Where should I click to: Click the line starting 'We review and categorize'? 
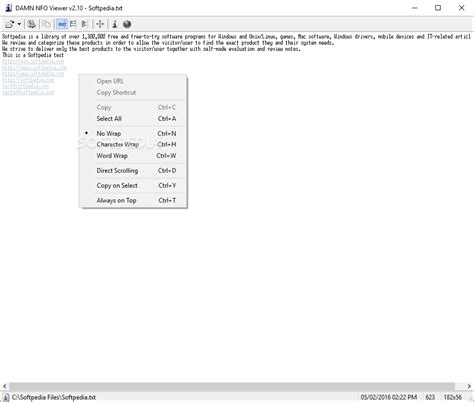(x=168, y=43)
